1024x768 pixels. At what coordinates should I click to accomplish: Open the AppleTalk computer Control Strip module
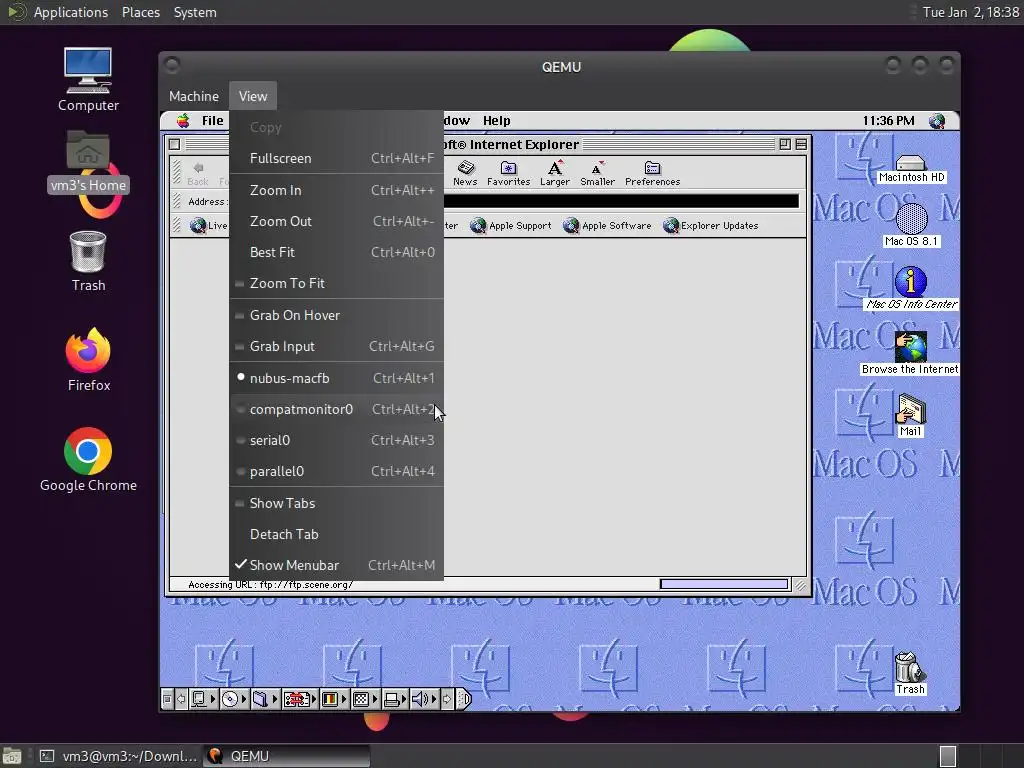(203, 699)
